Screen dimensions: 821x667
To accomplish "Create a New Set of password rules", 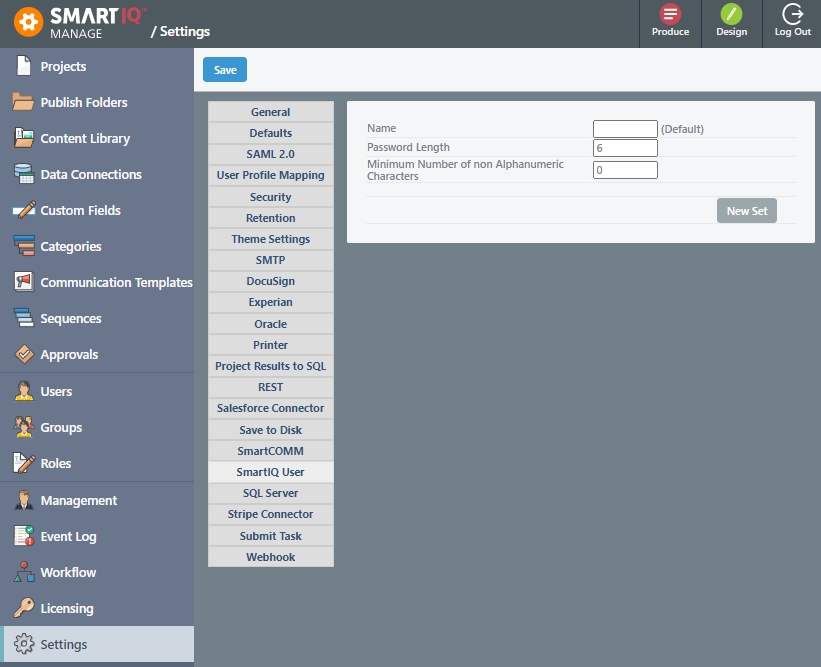I will pos(746,210).
